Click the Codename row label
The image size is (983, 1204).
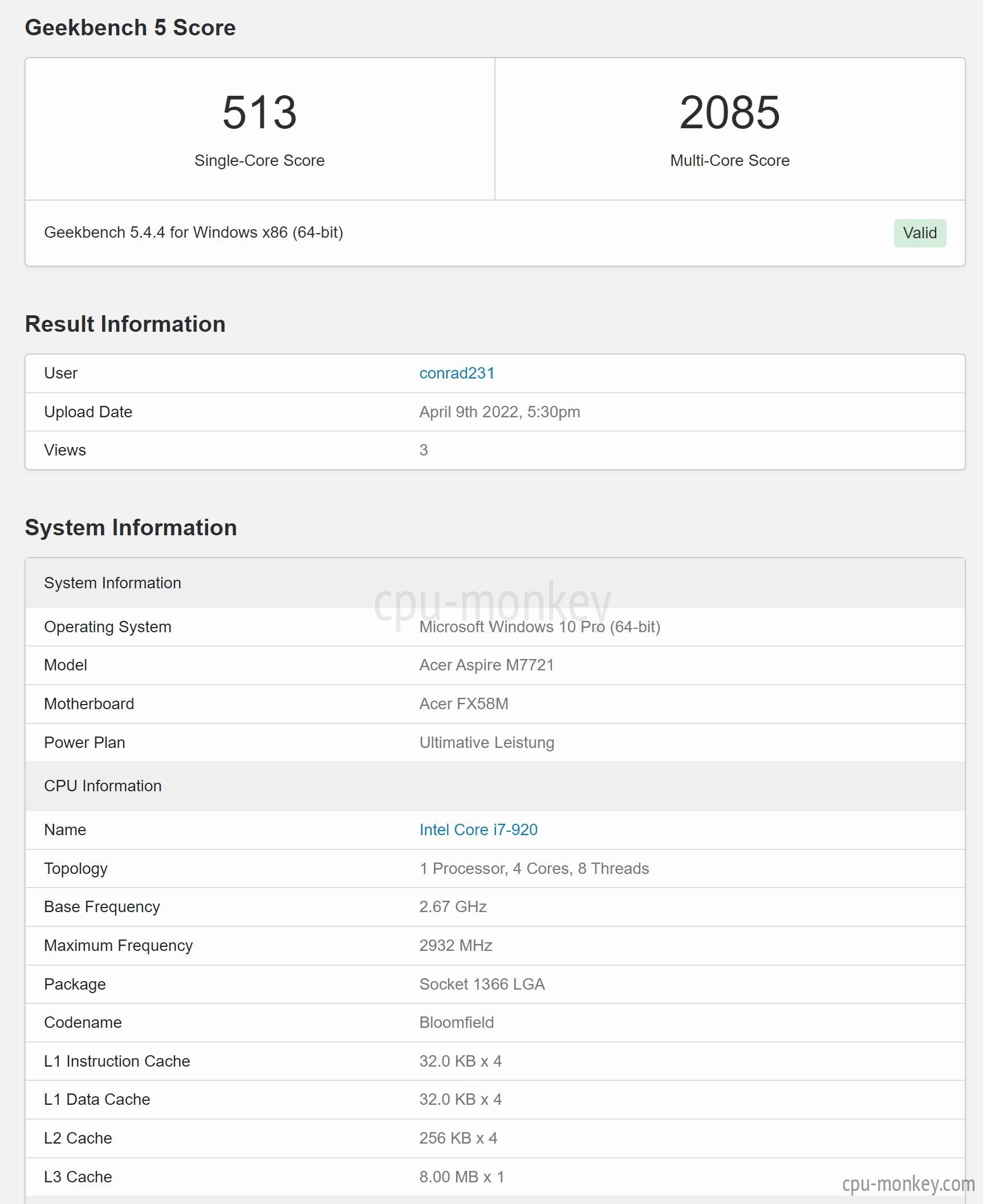83,1022
